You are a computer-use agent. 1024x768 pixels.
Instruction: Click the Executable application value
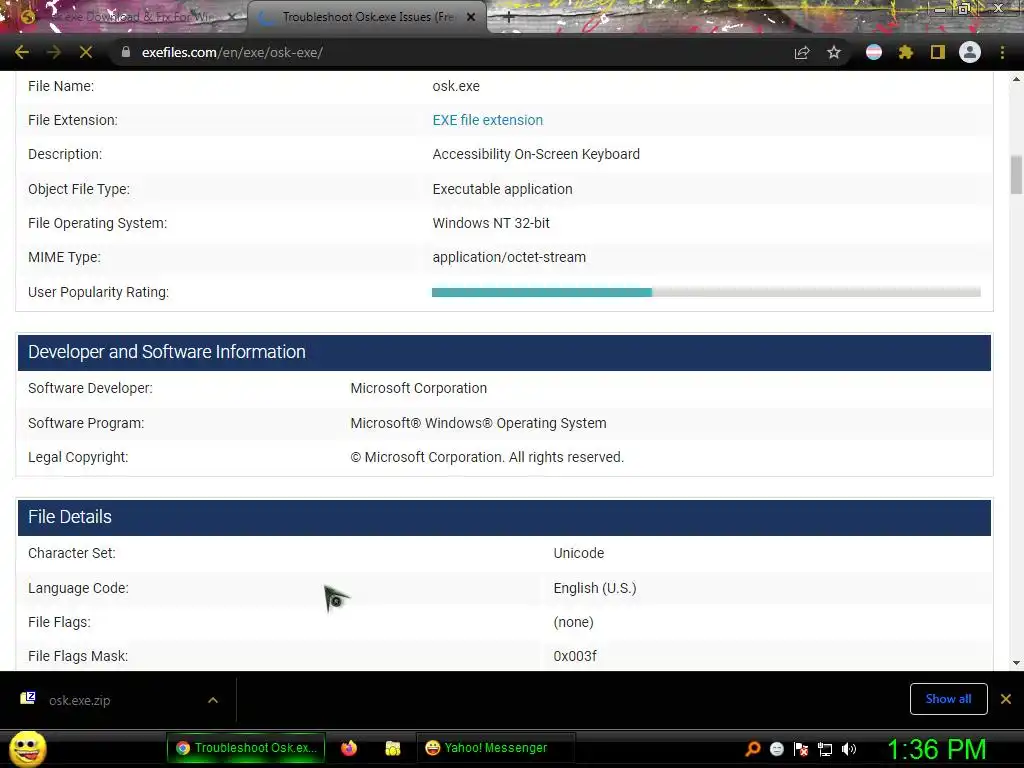(x=502, y=189)
